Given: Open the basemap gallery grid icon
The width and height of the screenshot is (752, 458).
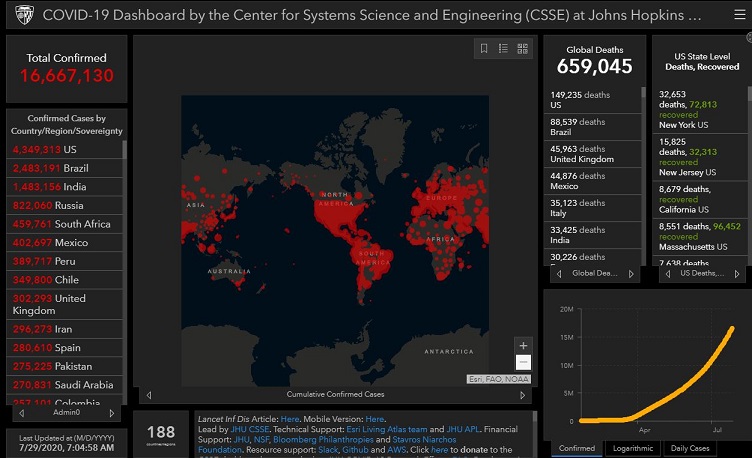Looking at the screenshot, I should (522, 48).
